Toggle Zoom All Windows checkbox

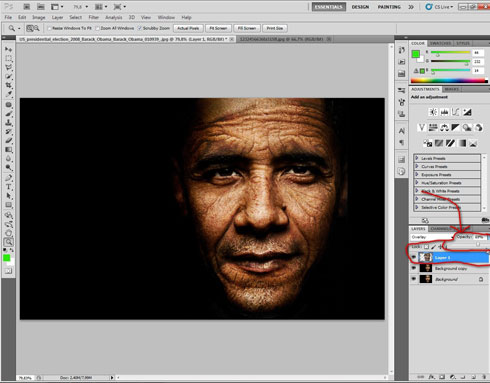(x=98, y=28)
